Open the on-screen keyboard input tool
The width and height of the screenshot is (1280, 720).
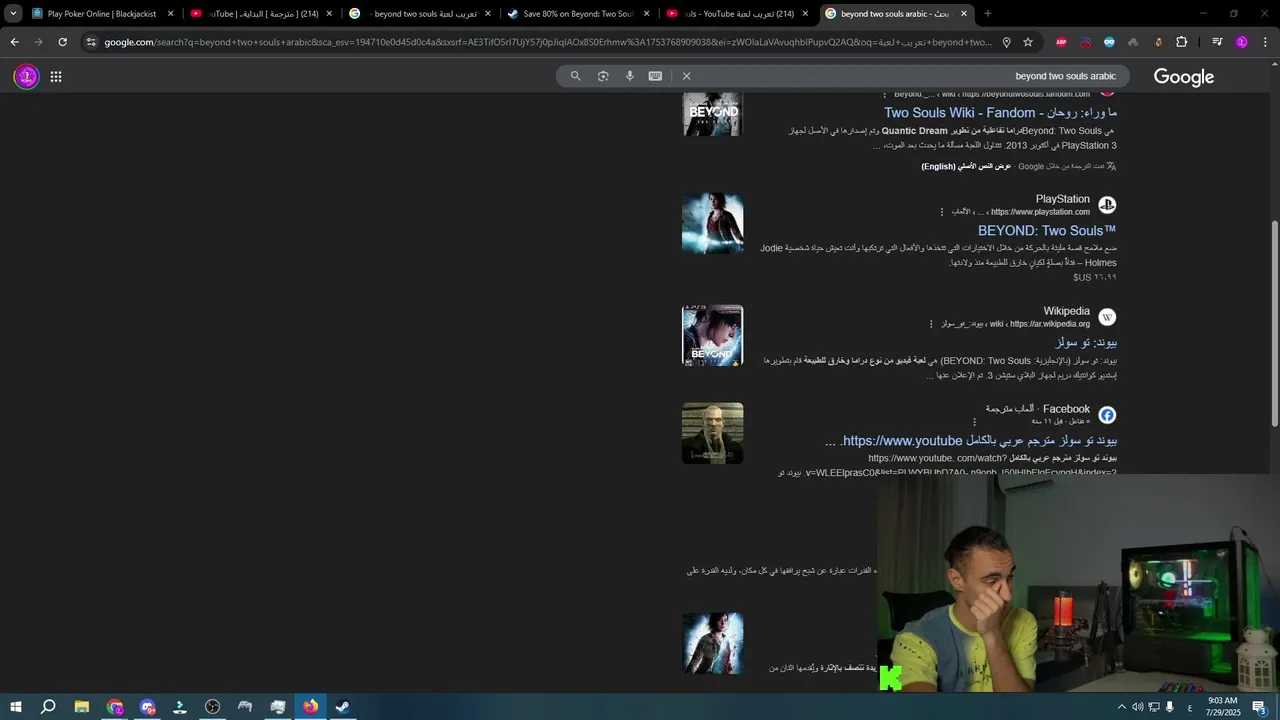pos(655,76)
